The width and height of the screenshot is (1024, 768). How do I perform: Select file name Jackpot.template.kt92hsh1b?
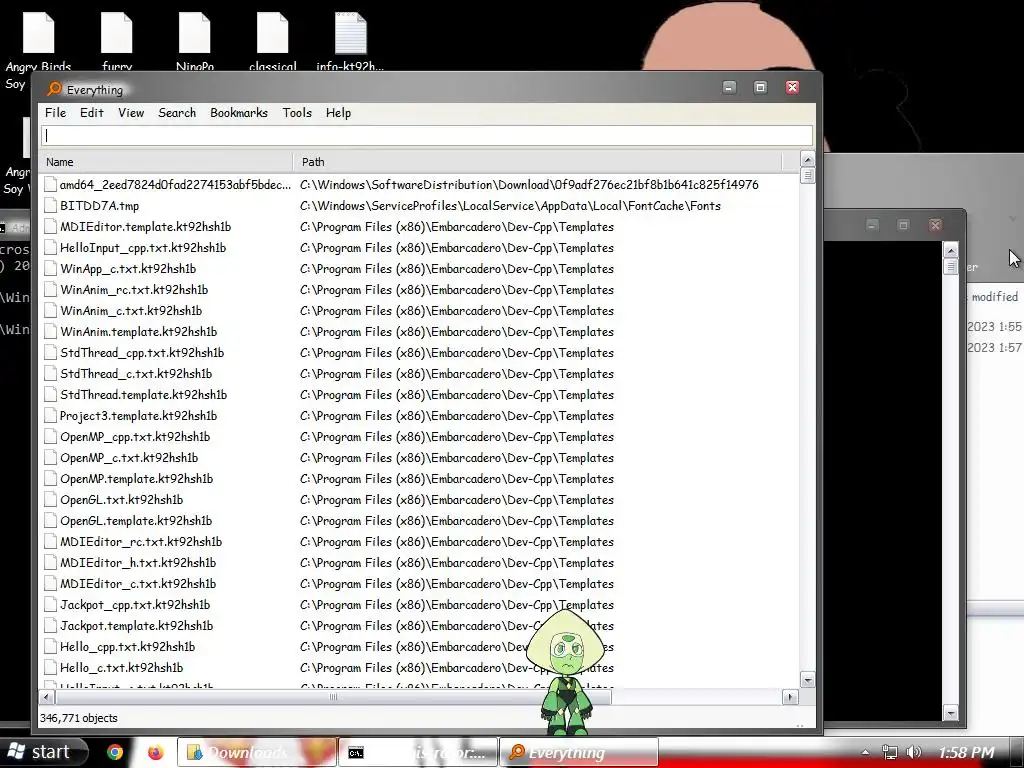click(136, 626)
